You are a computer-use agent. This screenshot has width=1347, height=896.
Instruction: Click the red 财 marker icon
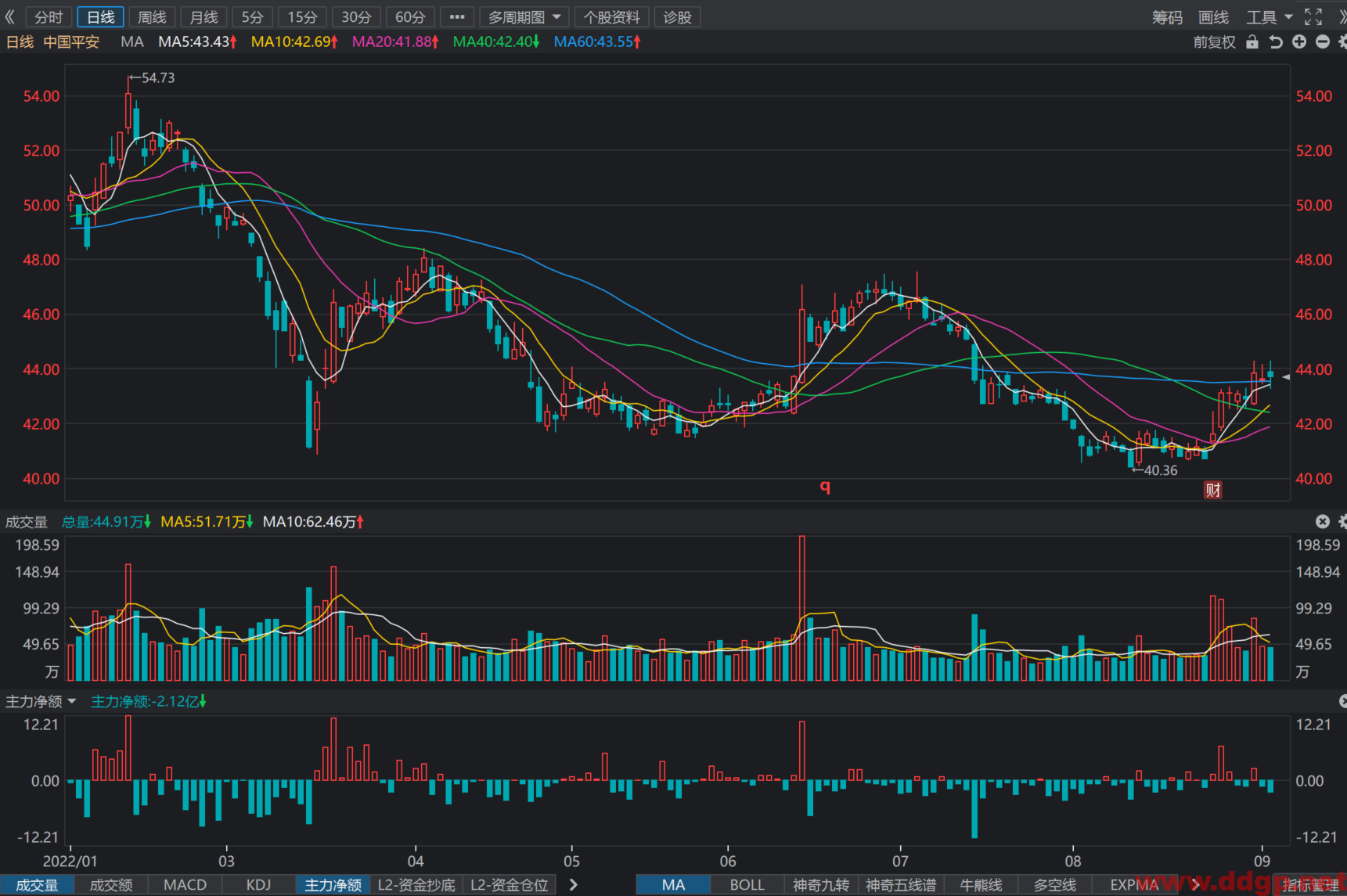[1212, 490]
